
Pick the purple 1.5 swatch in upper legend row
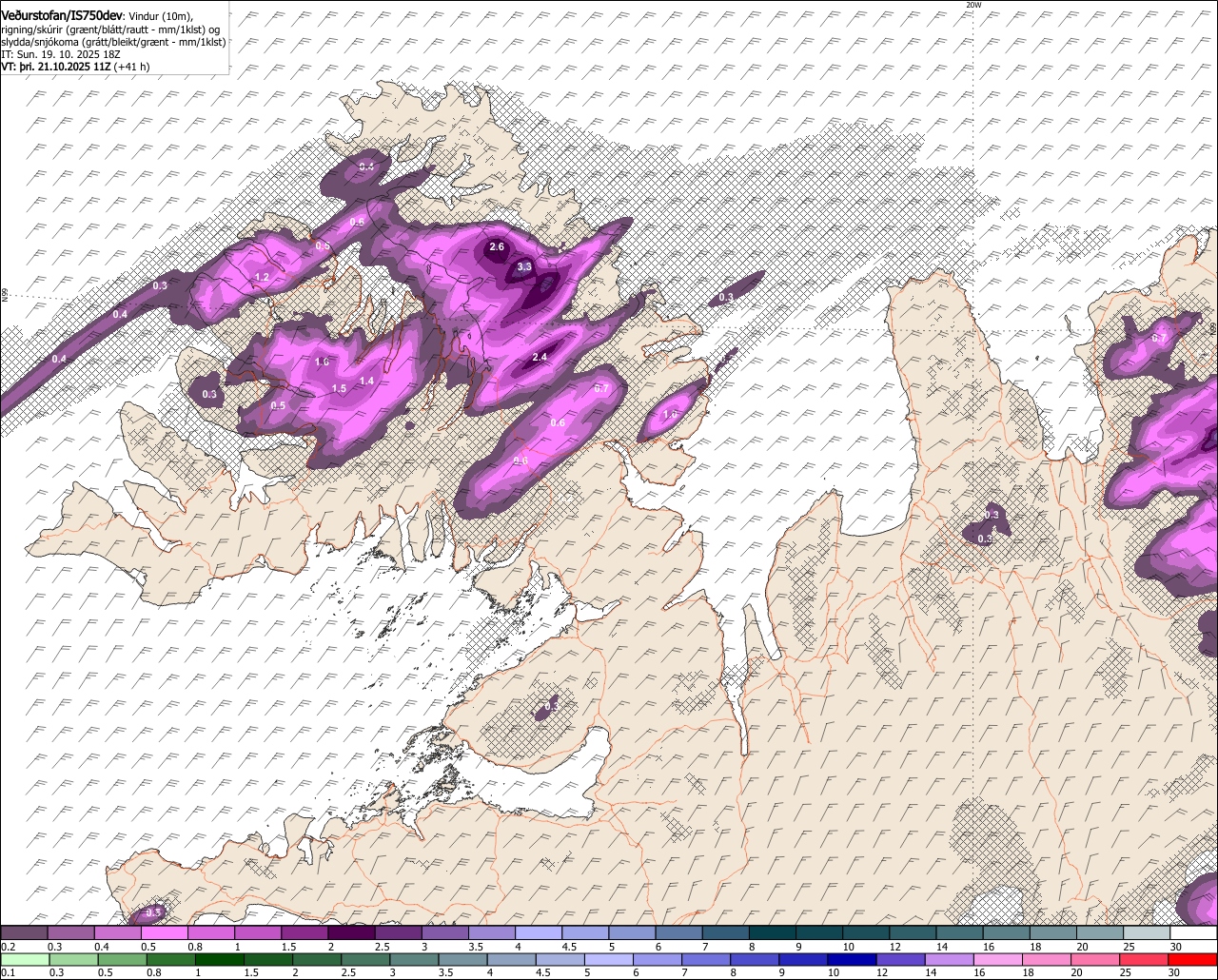(304, 933)
